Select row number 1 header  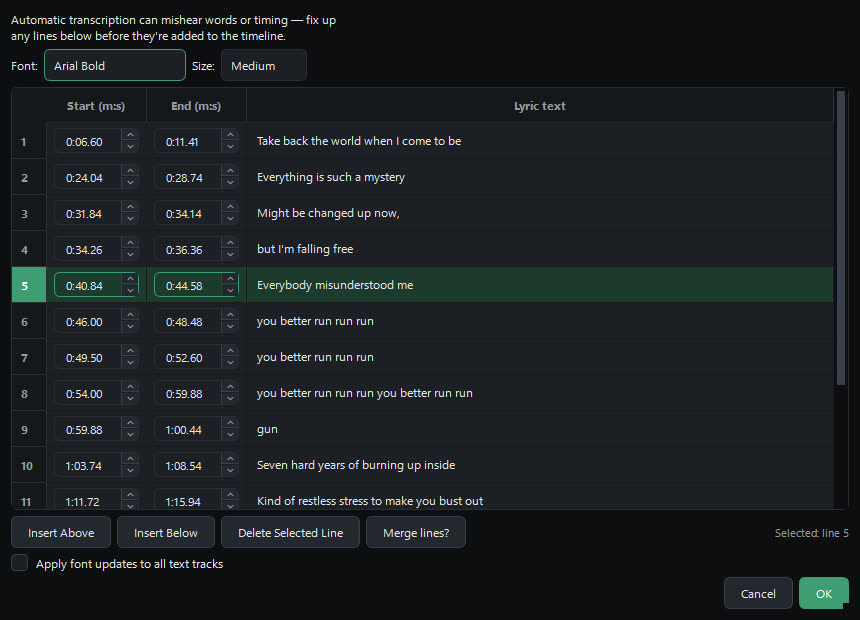click(x=29, y=142)
